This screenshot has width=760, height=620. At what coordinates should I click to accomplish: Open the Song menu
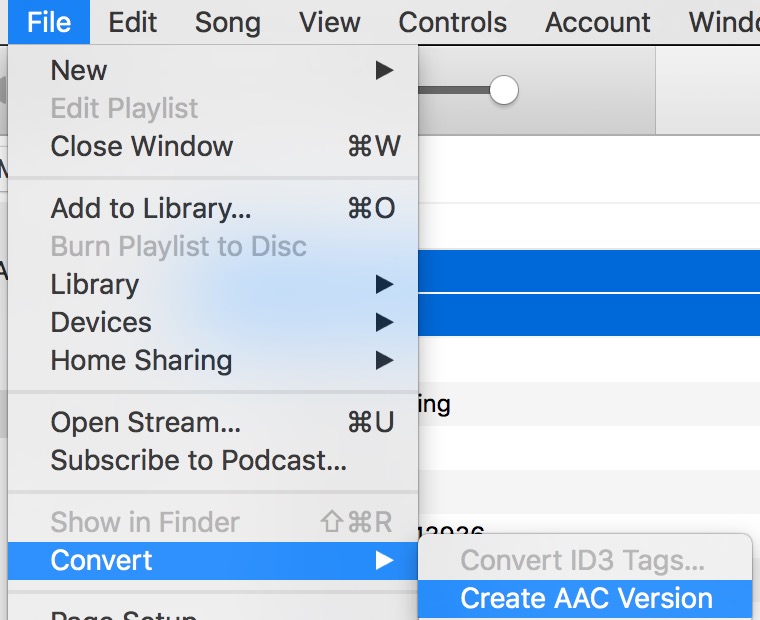(227, 22)
